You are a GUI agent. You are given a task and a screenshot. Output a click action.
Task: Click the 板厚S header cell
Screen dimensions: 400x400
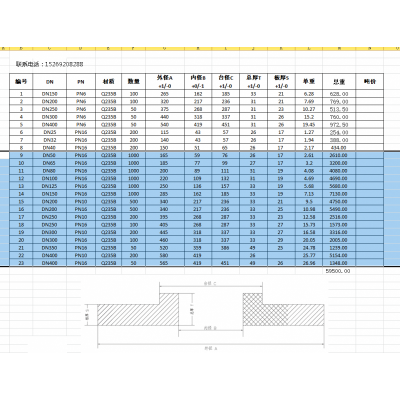[x=281, y=82]
